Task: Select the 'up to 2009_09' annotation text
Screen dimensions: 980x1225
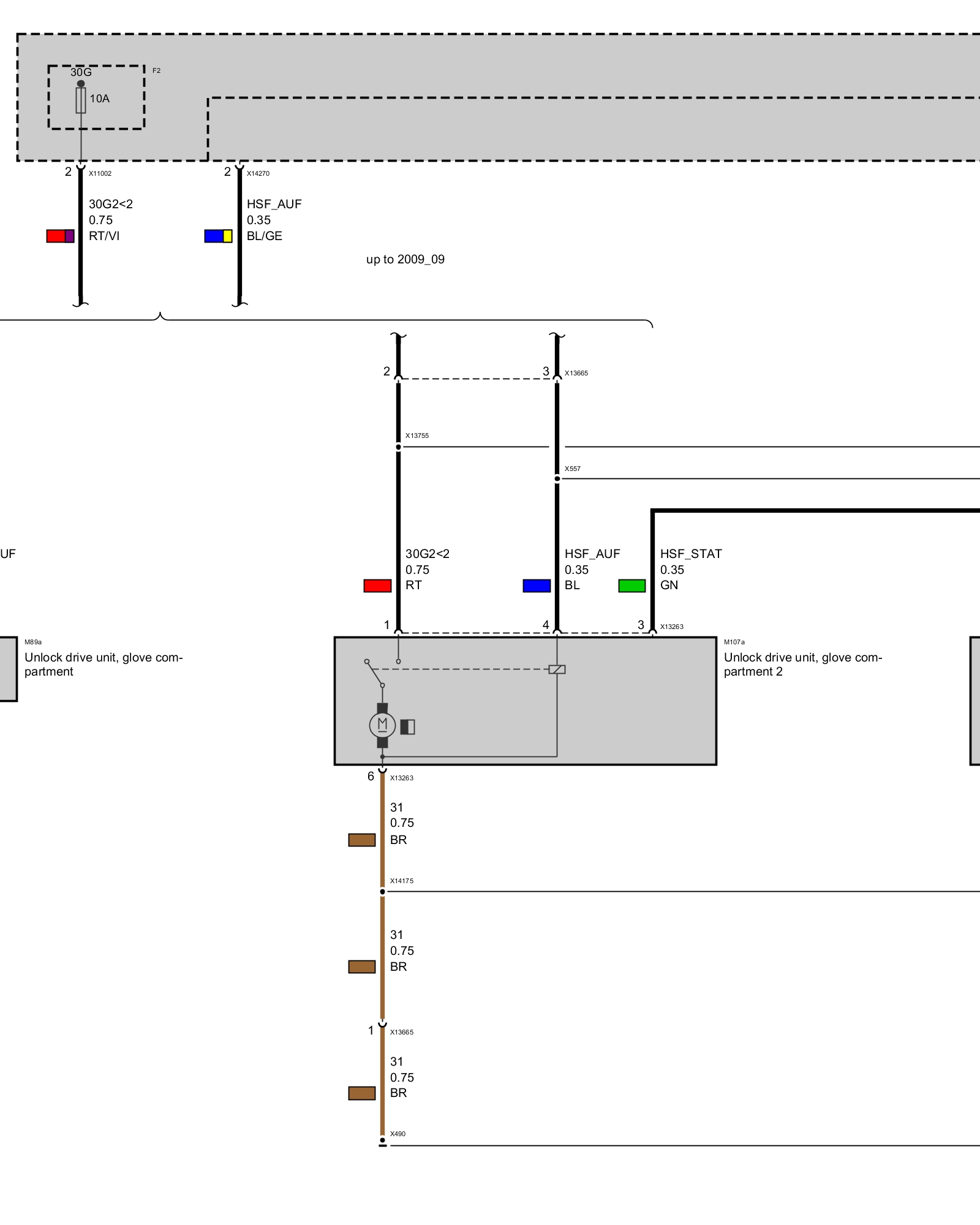Action: pyautogui.click(x=405, y=260)
